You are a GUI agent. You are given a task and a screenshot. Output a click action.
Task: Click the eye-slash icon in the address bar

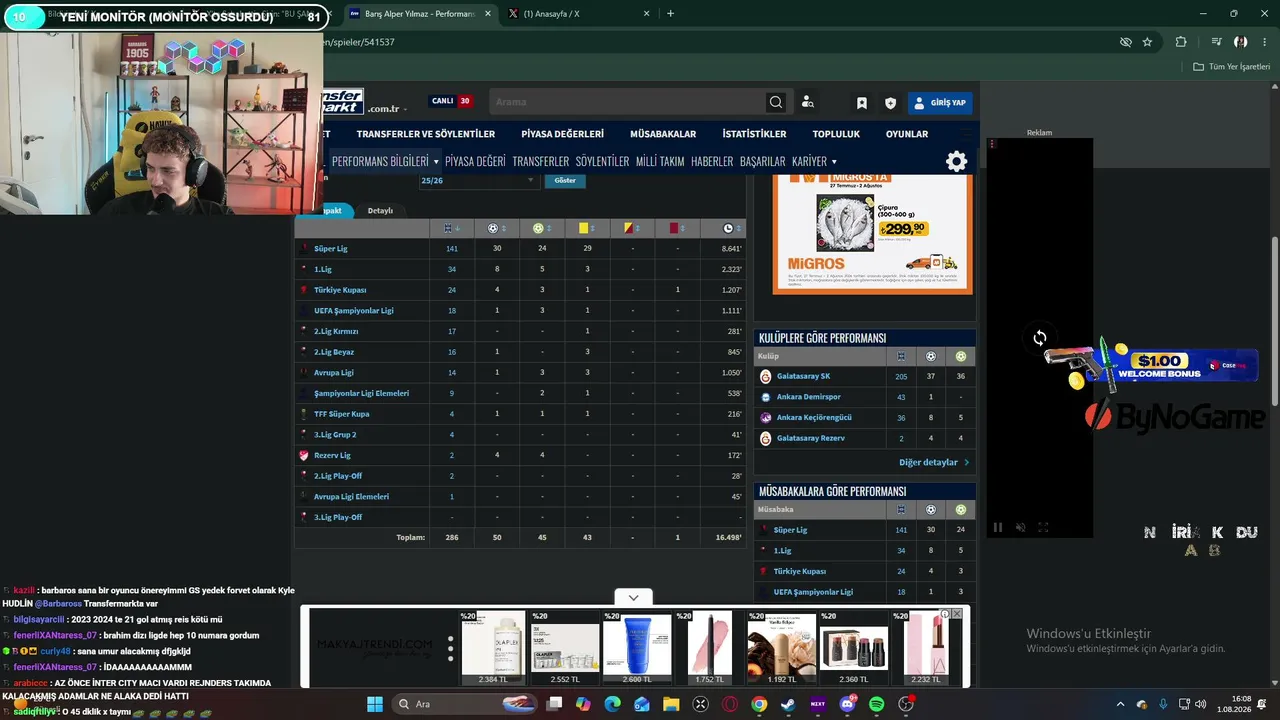(1125, 42)
